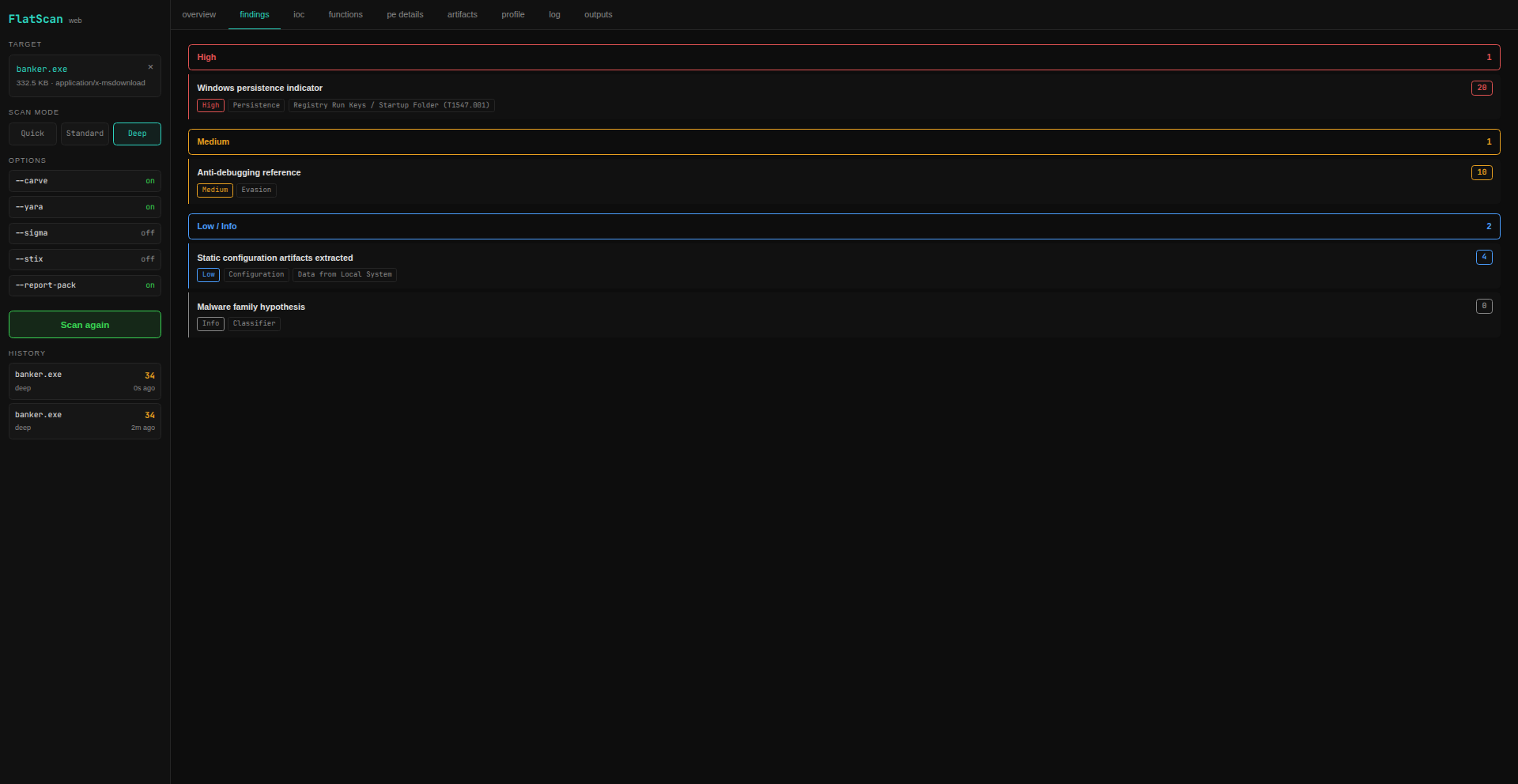The height and width of the screenshot is (784, 1518).
Task: Click the Persistence tag
Action: click(256, 105)
